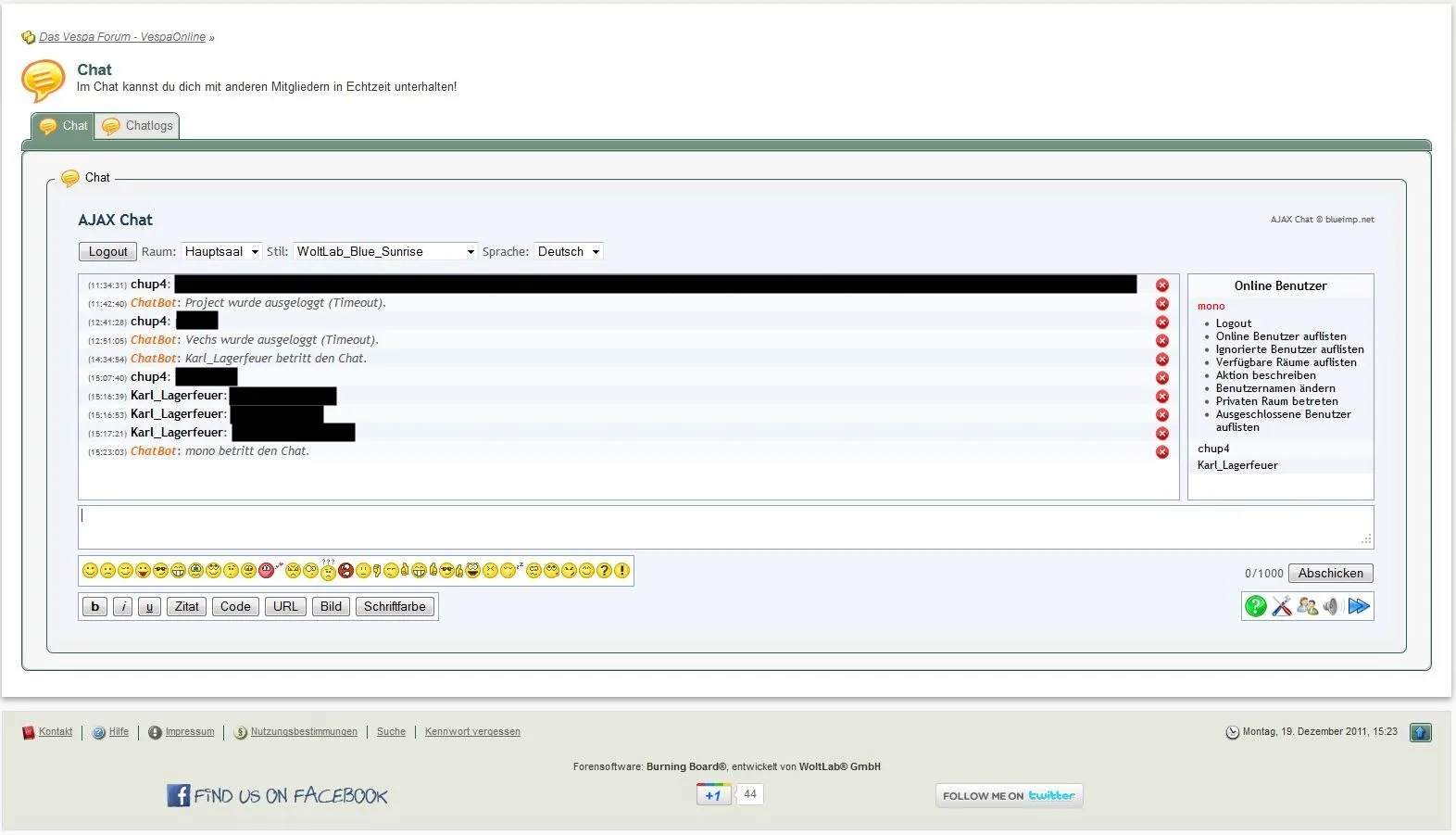Delete the 'mono betritt den Chat' message
Image resolution: width=1456 pixels, height=835 pixels.
click(1161, 452)
